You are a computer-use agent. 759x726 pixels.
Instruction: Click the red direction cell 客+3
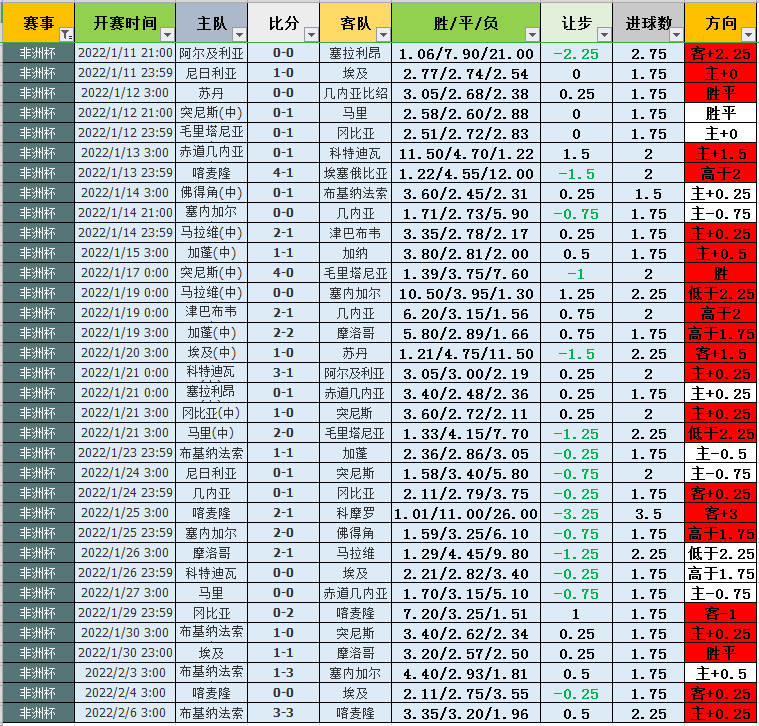pos(721,513)
